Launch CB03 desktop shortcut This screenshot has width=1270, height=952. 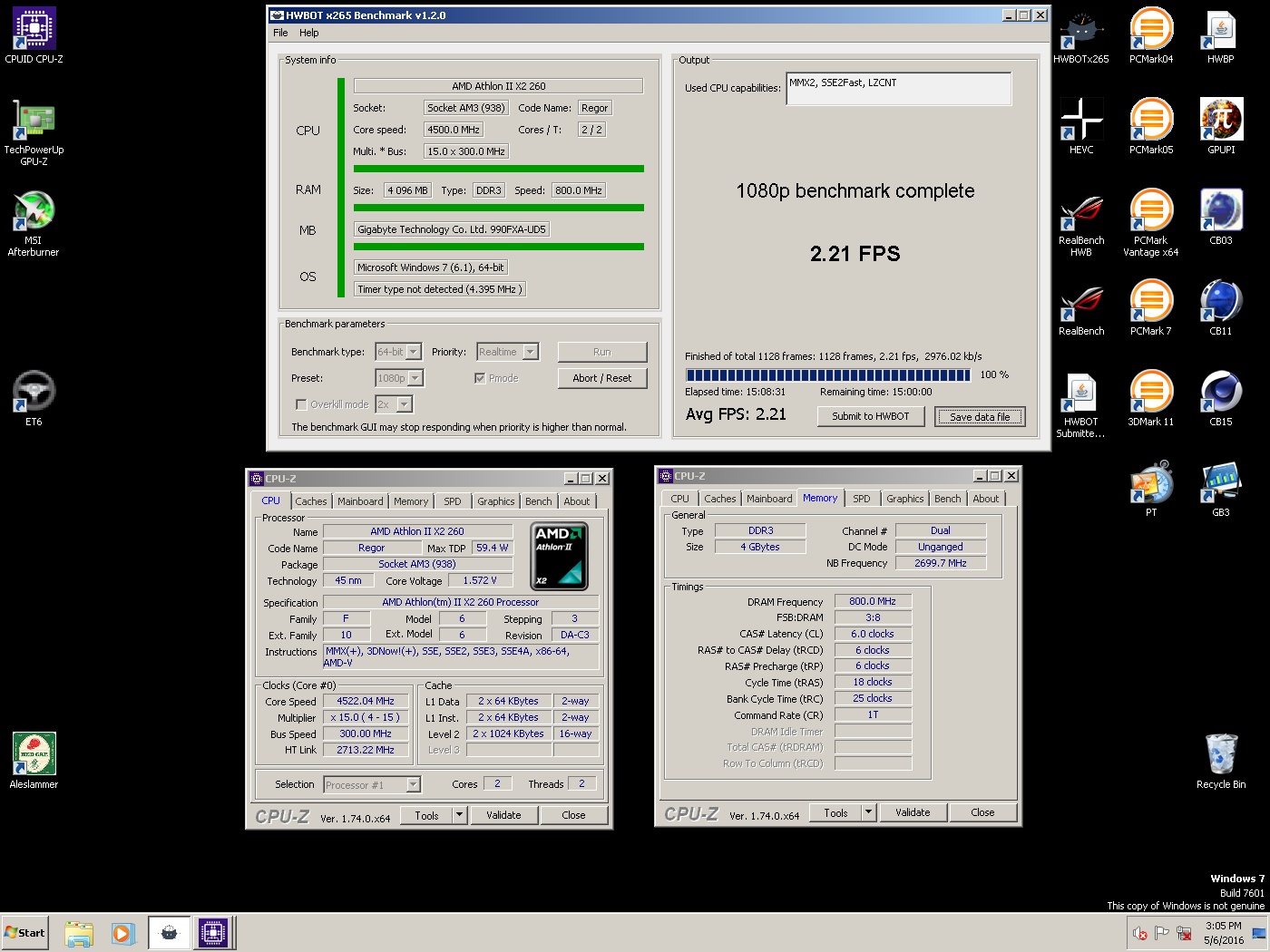click(x=1221, y=217)
